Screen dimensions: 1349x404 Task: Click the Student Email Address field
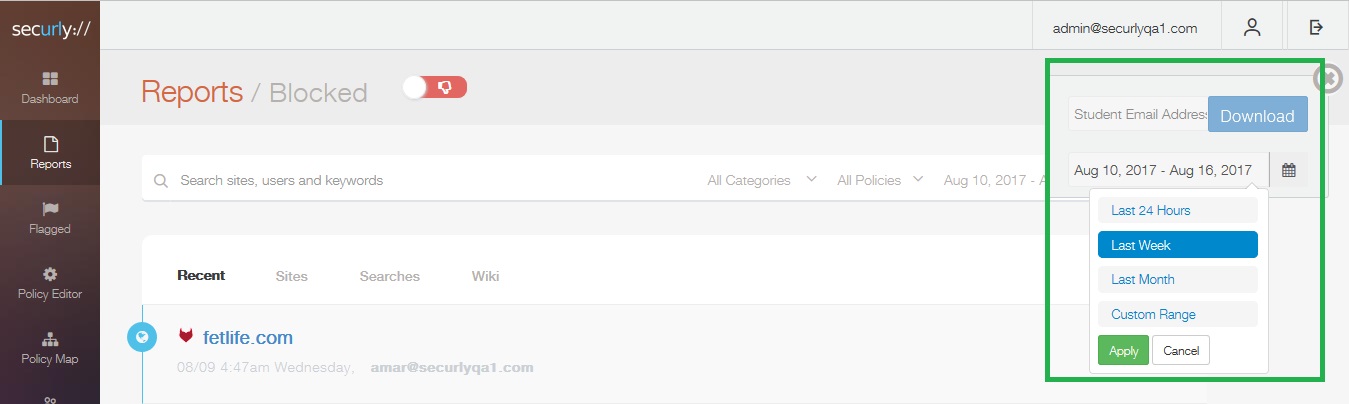[1139, 115]
